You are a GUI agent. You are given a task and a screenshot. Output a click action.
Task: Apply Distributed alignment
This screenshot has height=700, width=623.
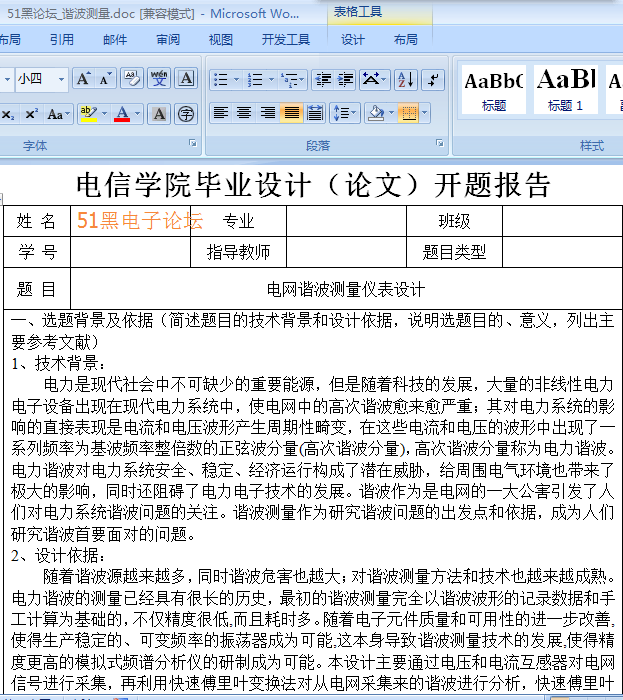click(315, 113)
